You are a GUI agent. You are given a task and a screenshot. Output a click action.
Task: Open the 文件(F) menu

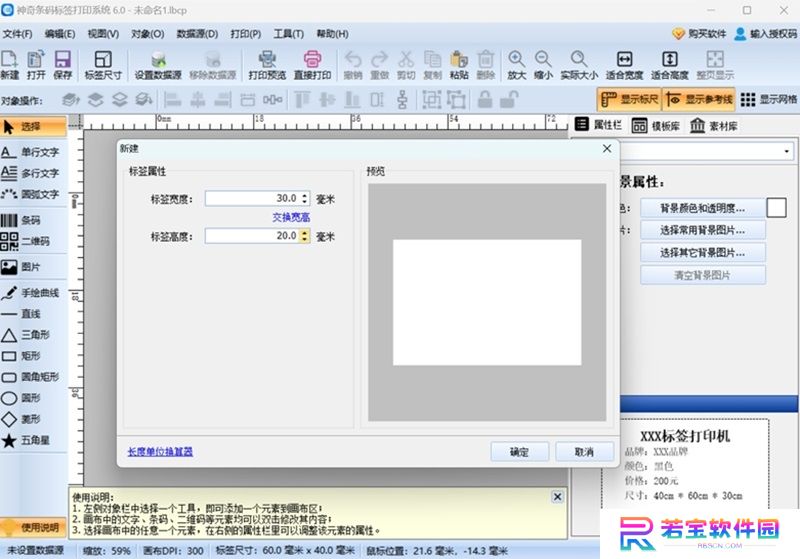(x=17, y=34)
